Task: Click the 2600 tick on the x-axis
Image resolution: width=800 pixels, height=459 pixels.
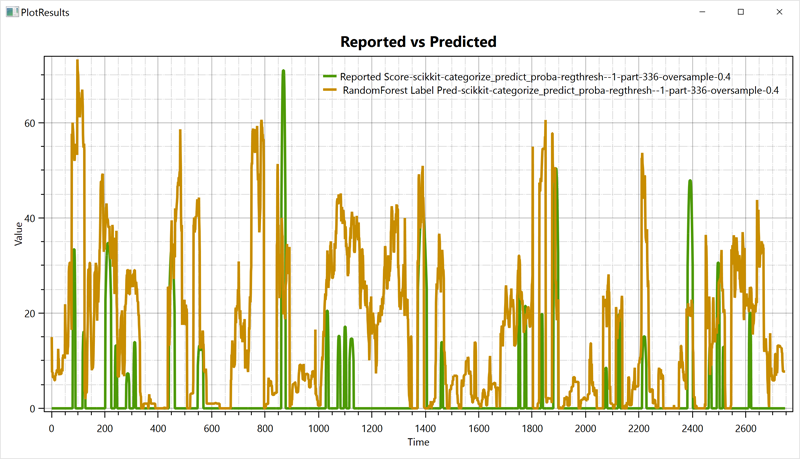Action: click(x=745, y=427)
